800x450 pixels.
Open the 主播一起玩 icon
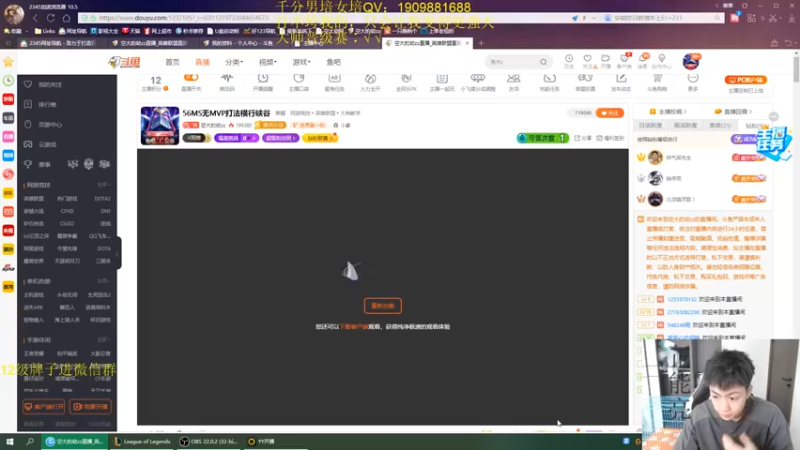pos(442,82)
